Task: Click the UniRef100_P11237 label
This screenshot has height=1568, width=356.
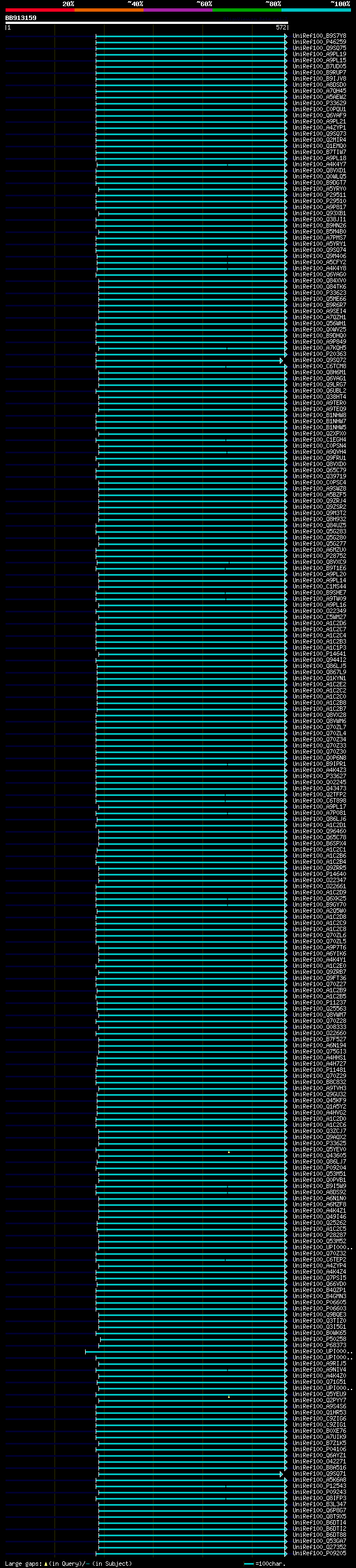Action: 319,1003
